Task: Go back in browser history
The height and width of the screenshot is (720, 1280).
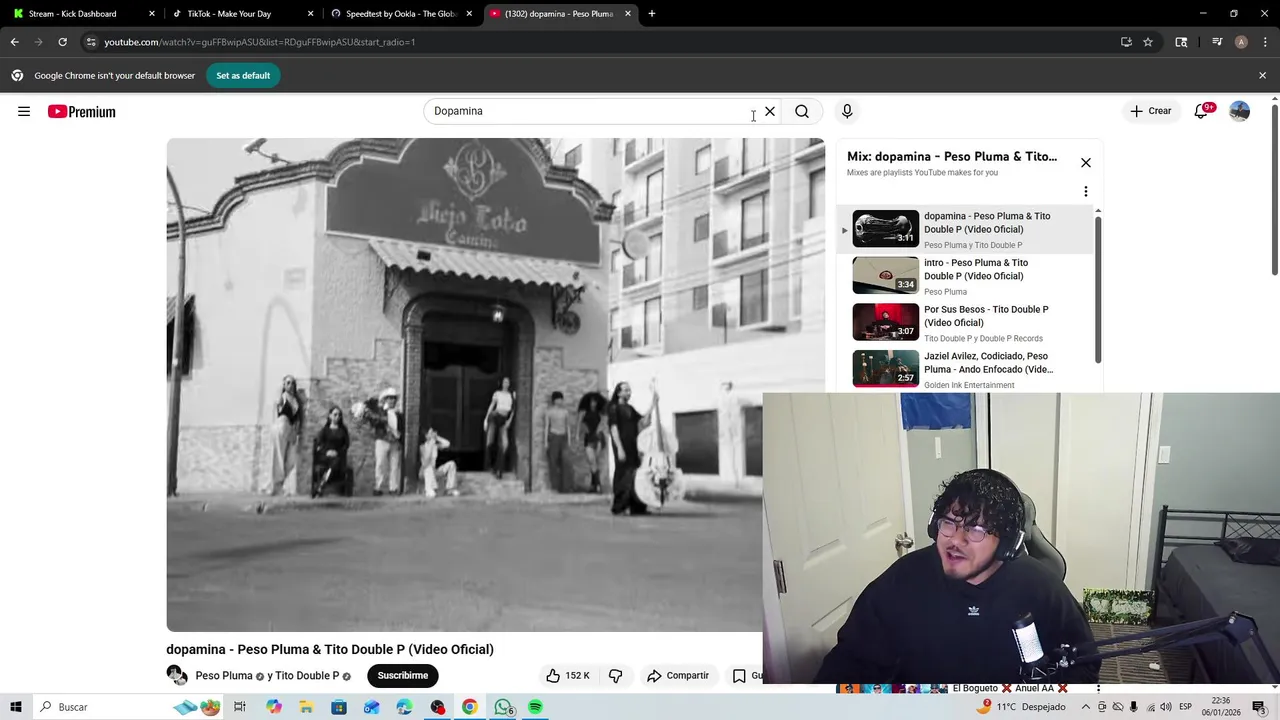Action: pos(14,42)
